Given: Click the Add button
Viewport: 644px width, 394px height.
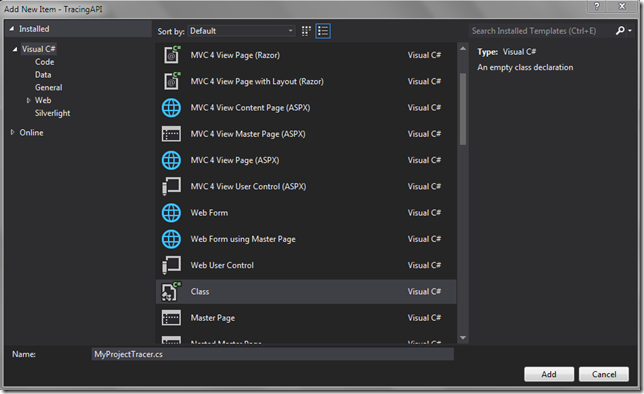Looking at the screenshot, I should pyautogui.click(x=549, y=374).
